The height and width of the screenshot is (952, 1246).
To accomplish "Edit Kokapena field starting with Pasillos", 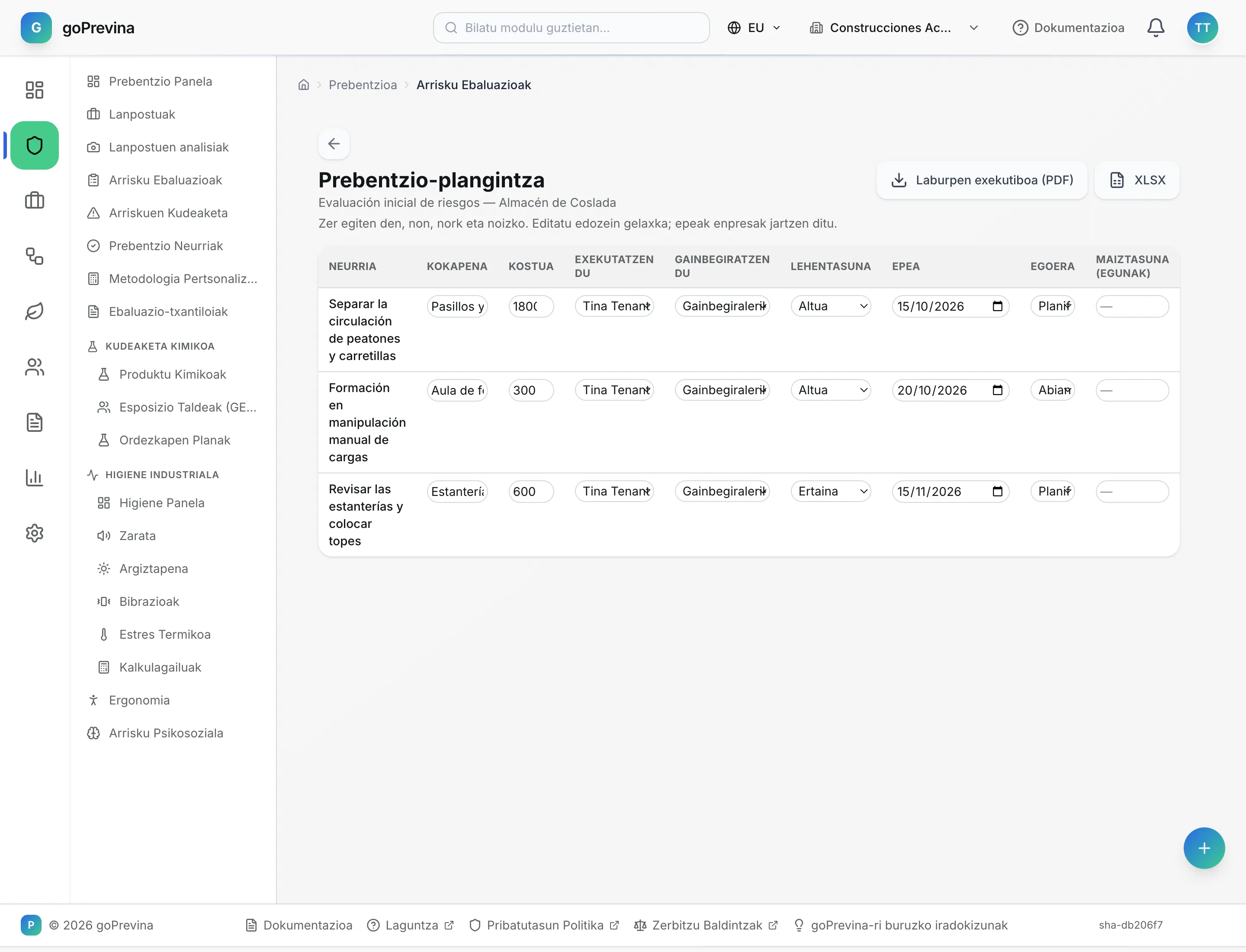I will click(x=457, y=306).
